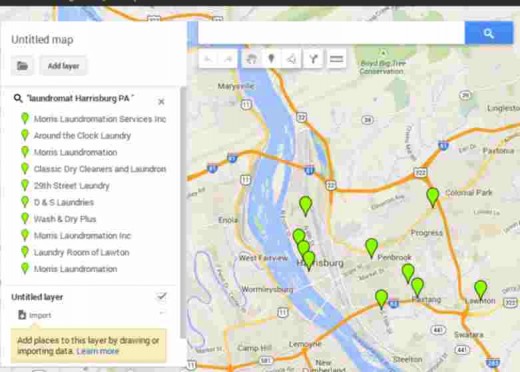Viewport: 520px width, 372px height.
Task: Click the Add layer button
Action: click(x=63, y=66)
